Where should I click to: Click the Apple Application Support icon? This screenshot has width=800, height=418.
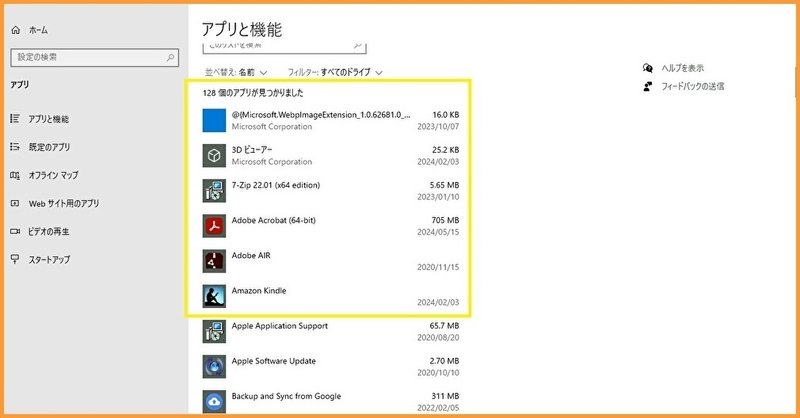pos(214,332)
